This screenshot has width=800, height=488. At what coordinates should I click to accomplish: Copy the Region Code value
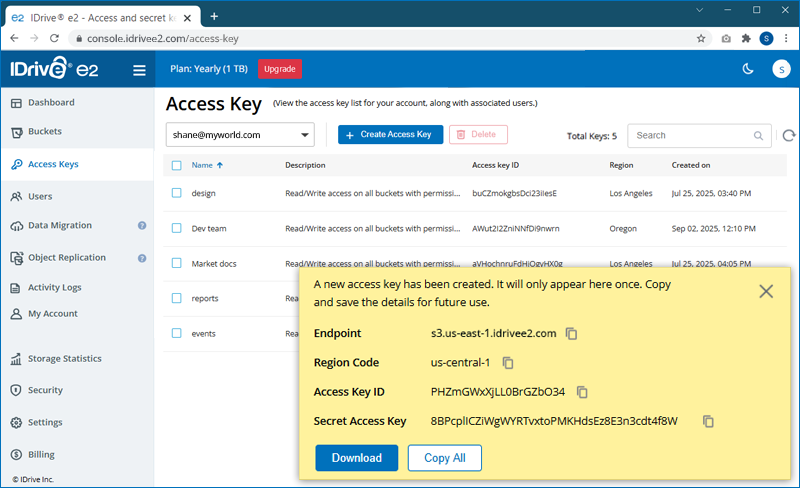[x=508, y=363]
